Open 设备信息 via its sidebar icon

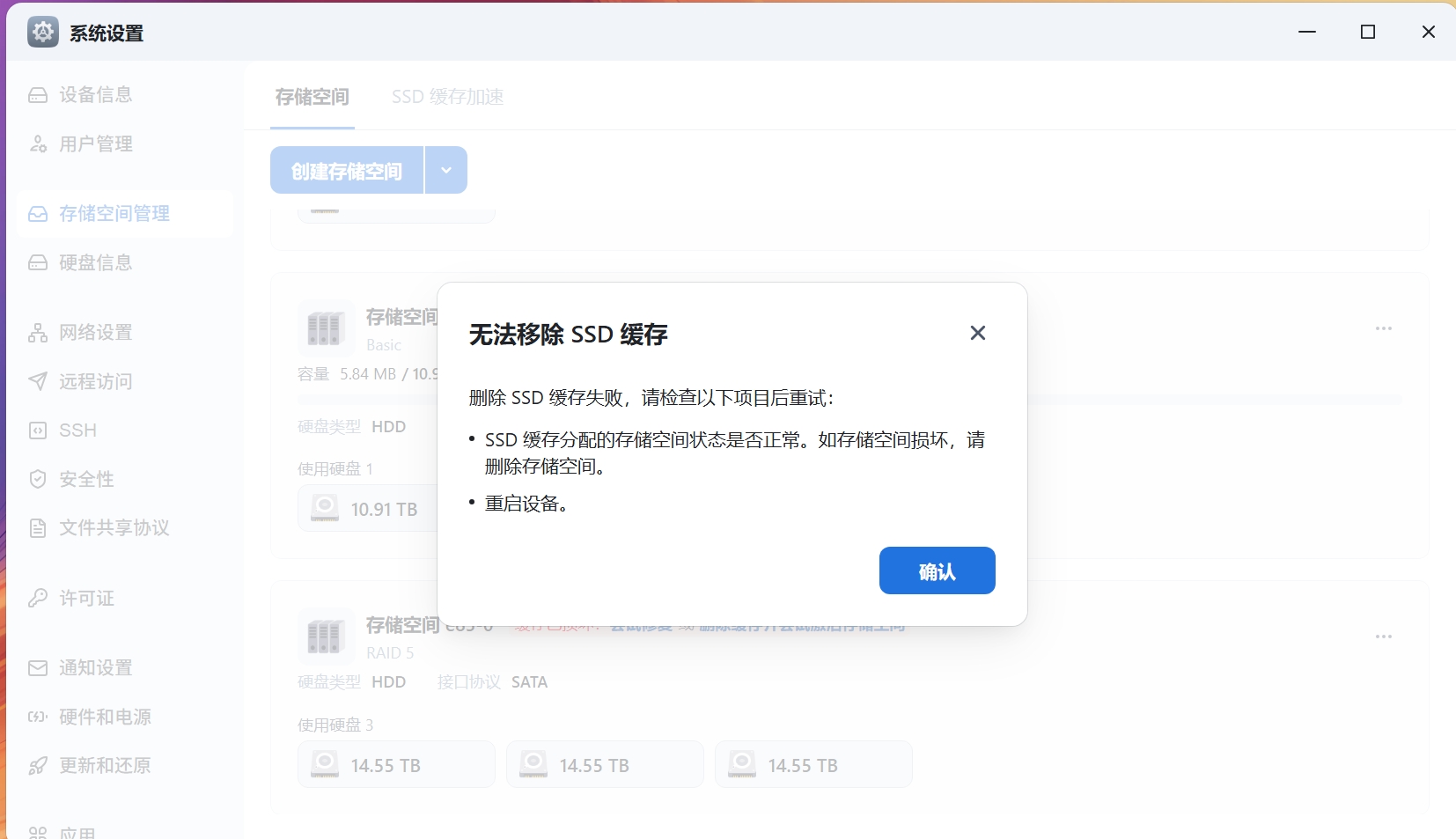(x=38, y=94)
